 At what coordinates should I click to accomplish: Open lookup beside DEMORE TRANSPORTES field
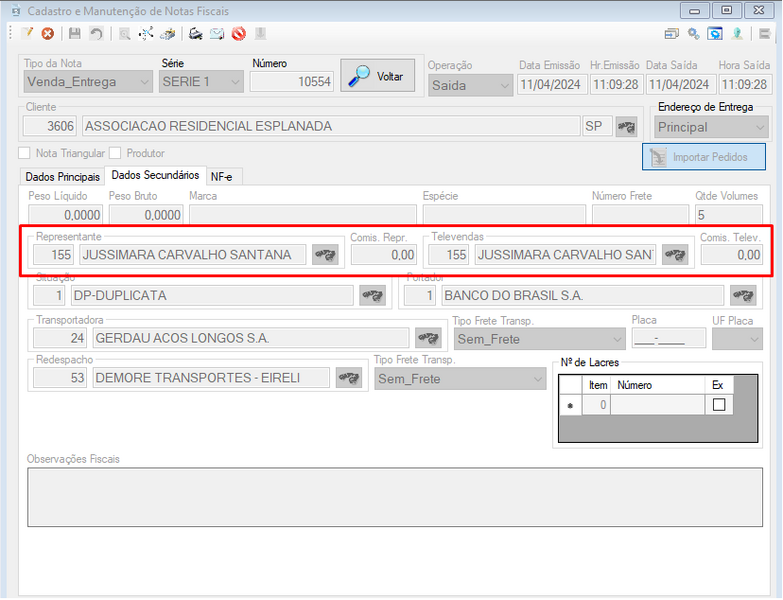349,377
